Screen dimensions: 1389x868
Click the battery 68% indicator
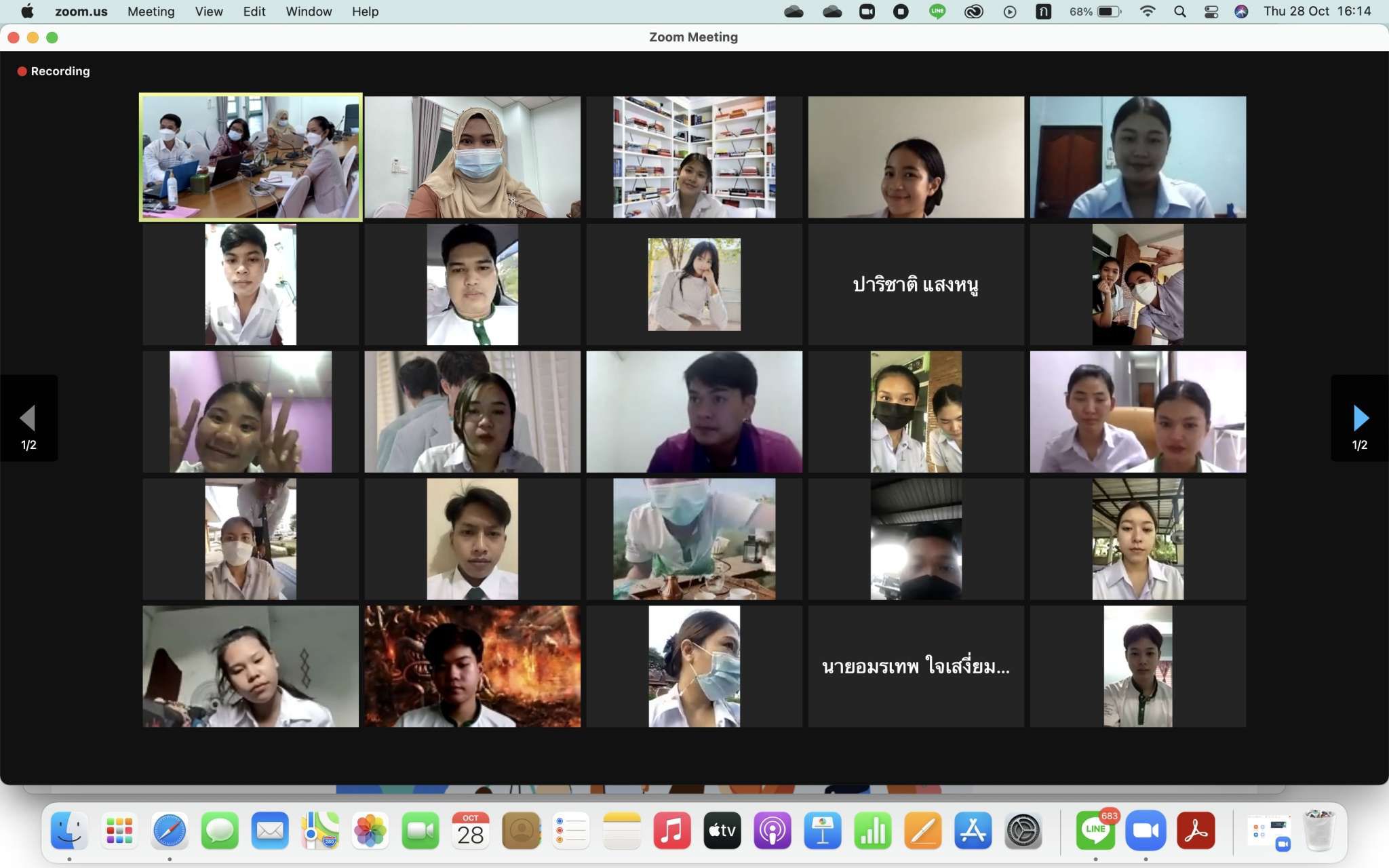click(x=1095, y=12)
